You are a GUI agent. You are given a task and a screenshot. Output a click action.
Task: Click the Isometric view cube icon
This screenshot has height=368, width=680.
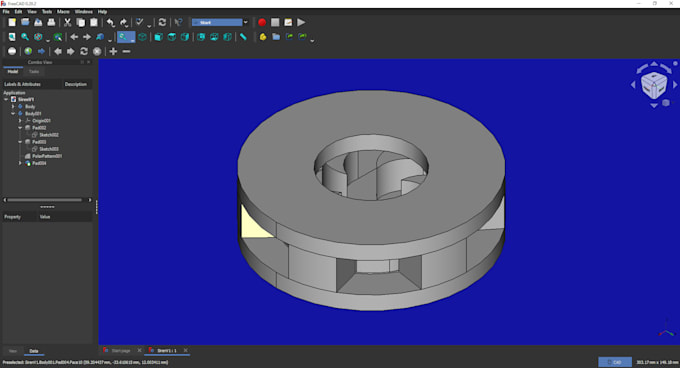[142, 37]
